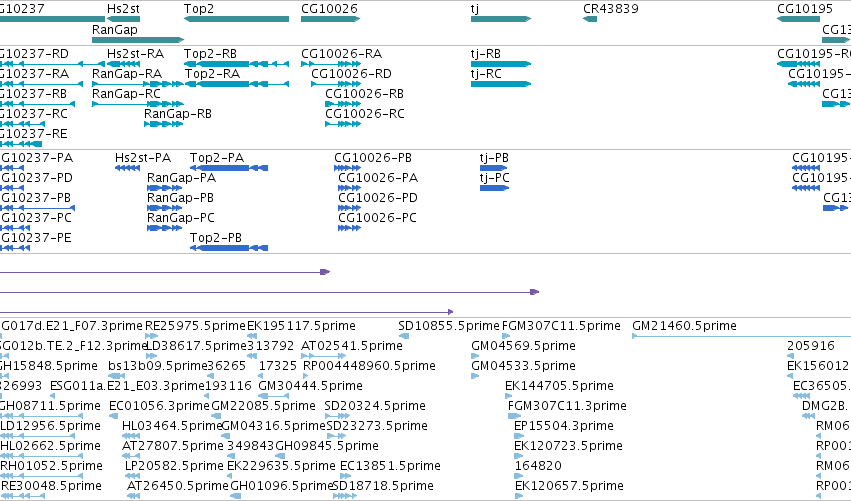
Task: Select EST label FGM307C11.5prime
Action: pos(561,326)
